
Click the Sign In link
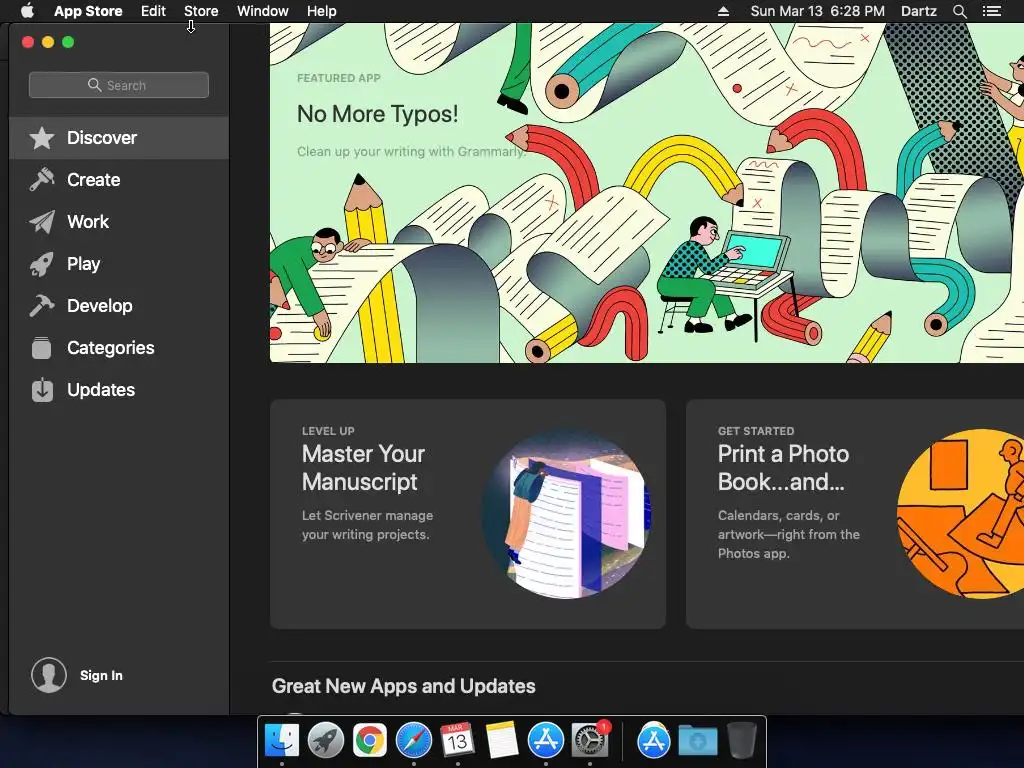pyautogui.click(x=101, y=675)
